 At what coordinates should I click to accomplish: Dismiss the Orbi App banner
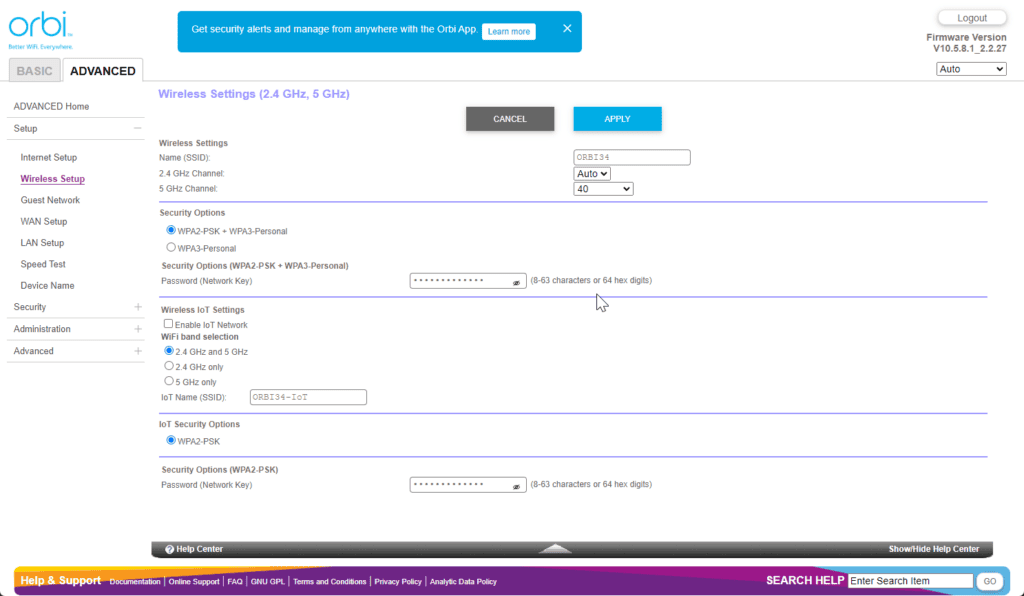[567, 29]
